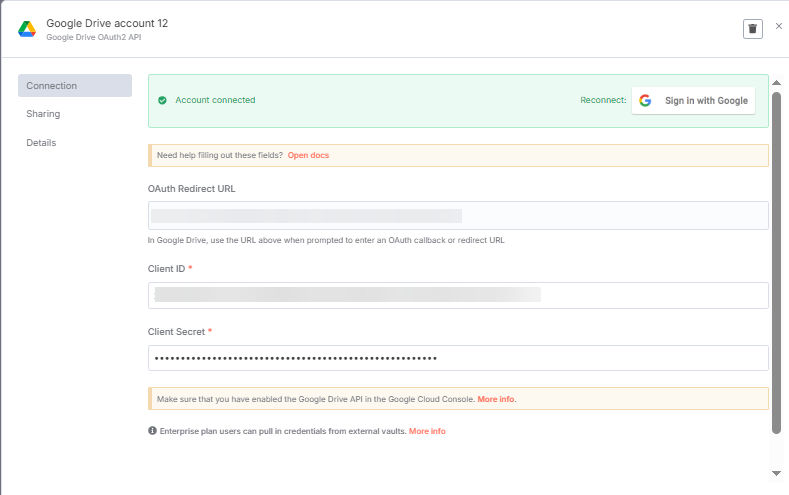
Task: Click the vertical scrollbar thumb
Action: click(776, 262)
